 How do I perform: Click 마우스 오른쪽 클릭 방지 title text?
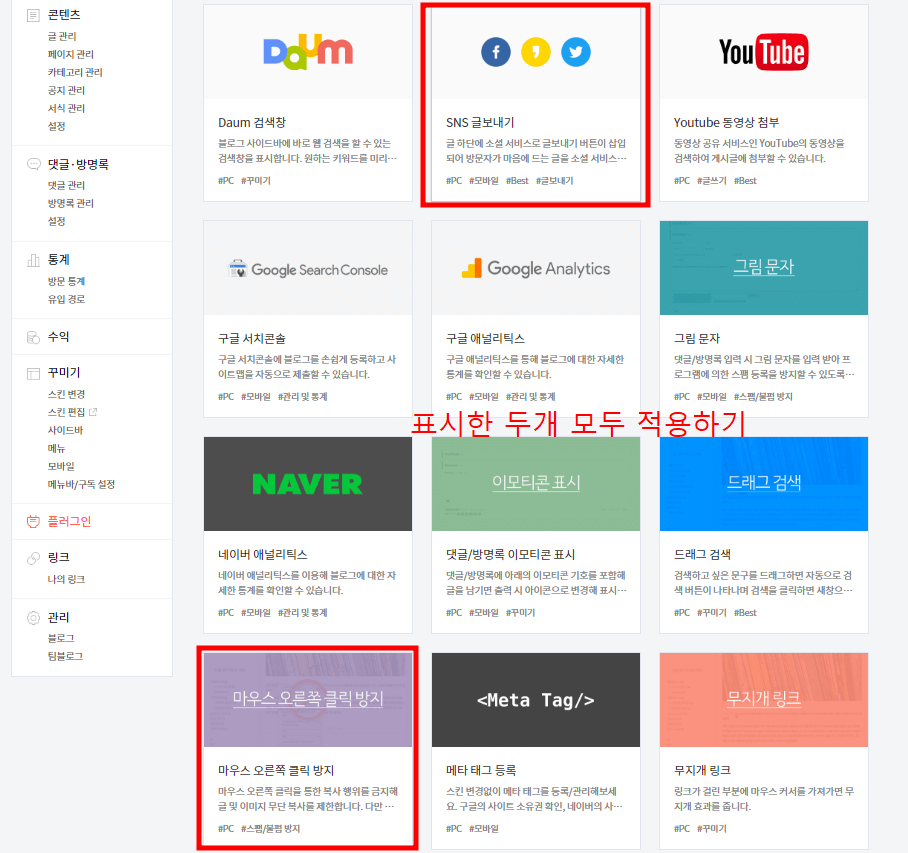click(276, 771)
